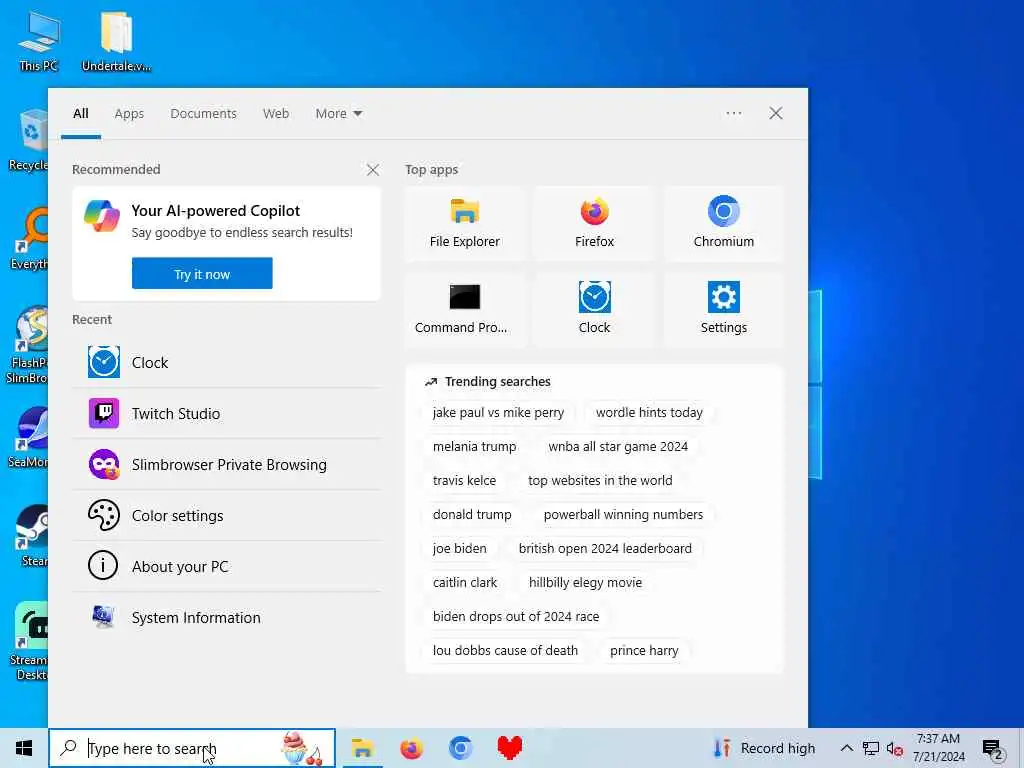Dismiss the Recommended section
The height and width of the screenshot is (768, 1024).
(373, 170)
